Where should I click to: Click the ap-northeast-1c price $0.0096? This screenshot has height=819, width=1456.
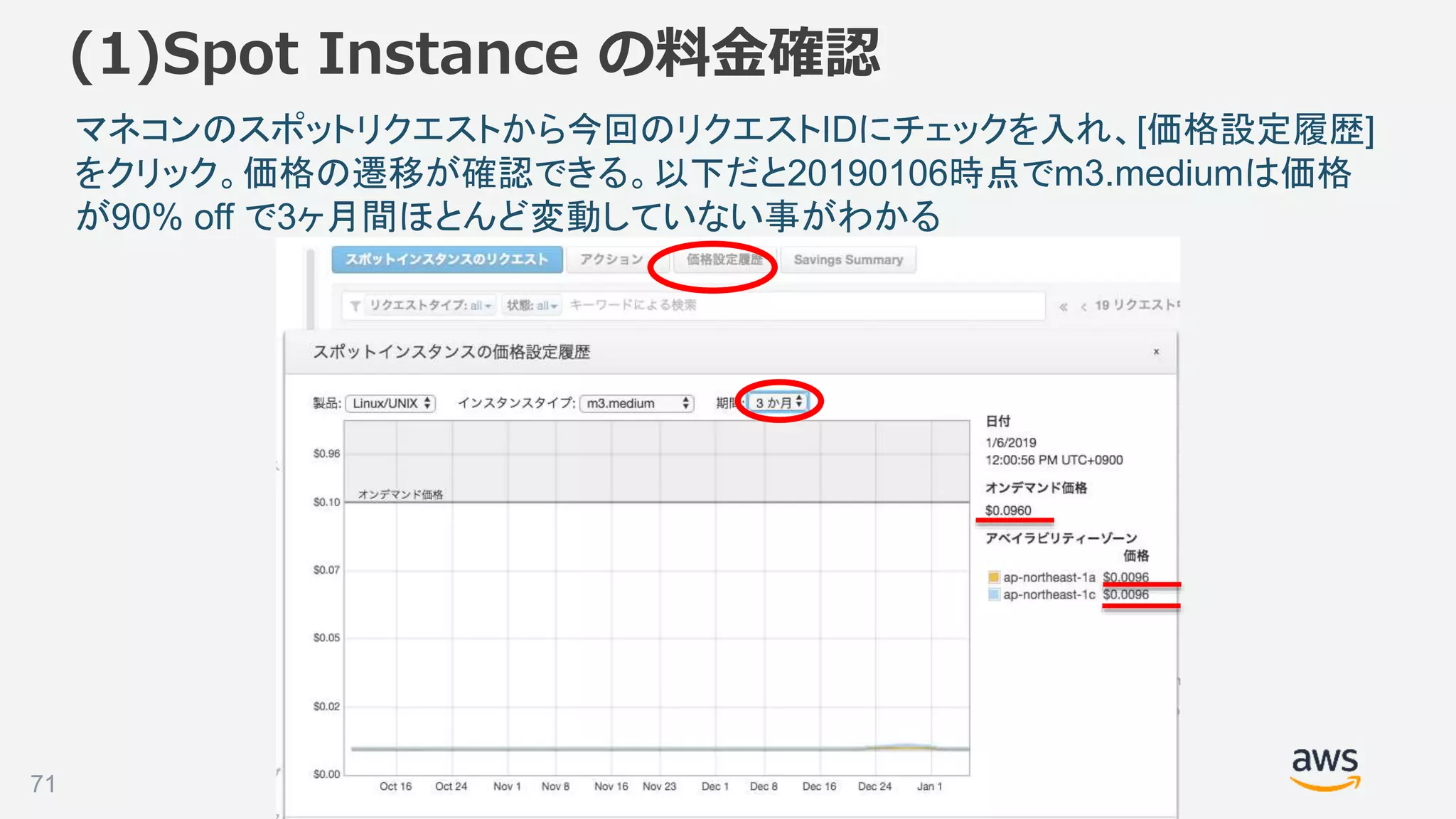1126,594
